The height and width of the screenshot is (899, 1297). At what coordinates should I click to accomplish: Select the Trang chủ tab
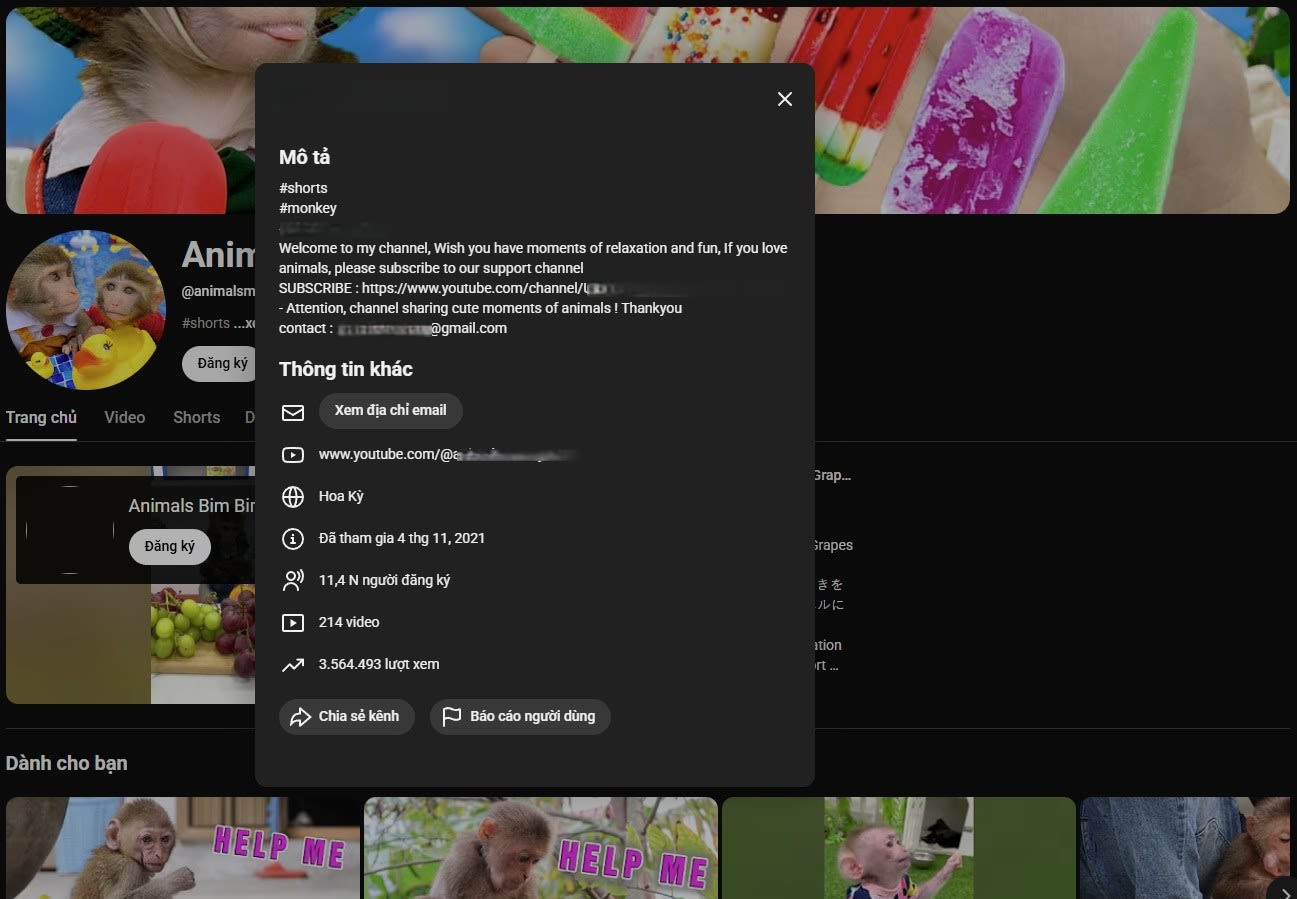click(x=41, y=417)
